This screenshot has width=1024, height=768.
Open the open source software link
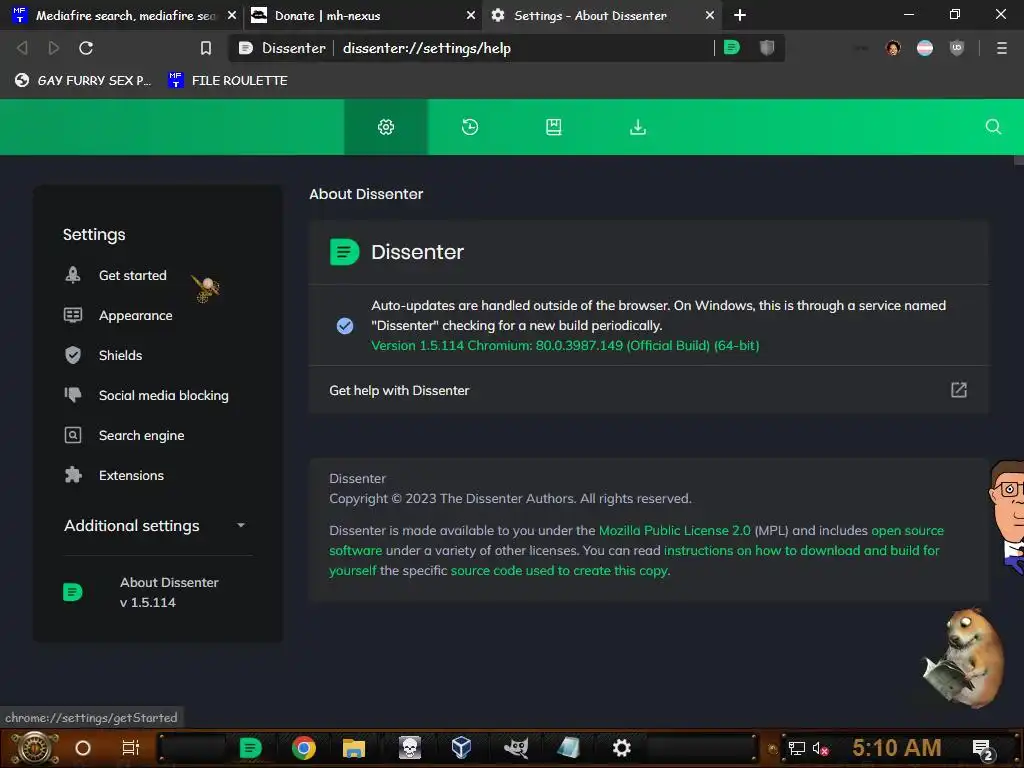(907, 530)
